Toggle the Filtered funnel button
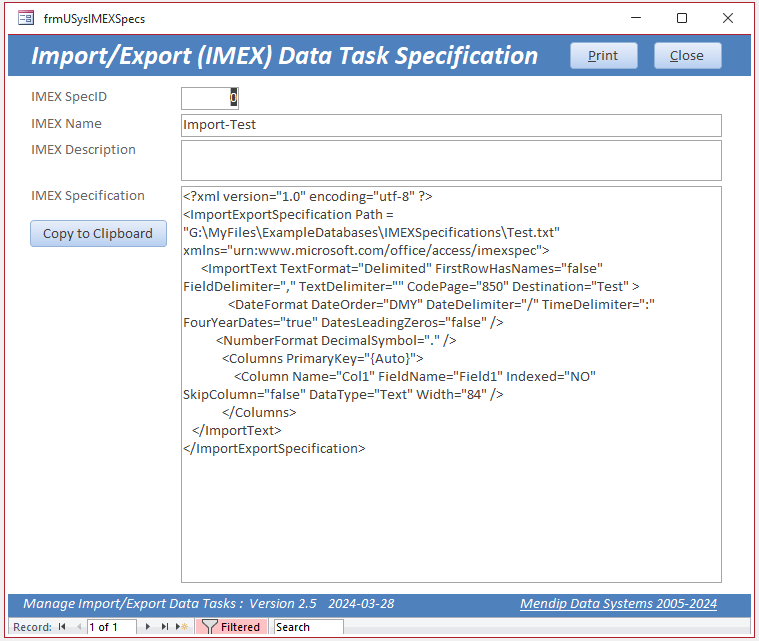 [x=231, y=626]
